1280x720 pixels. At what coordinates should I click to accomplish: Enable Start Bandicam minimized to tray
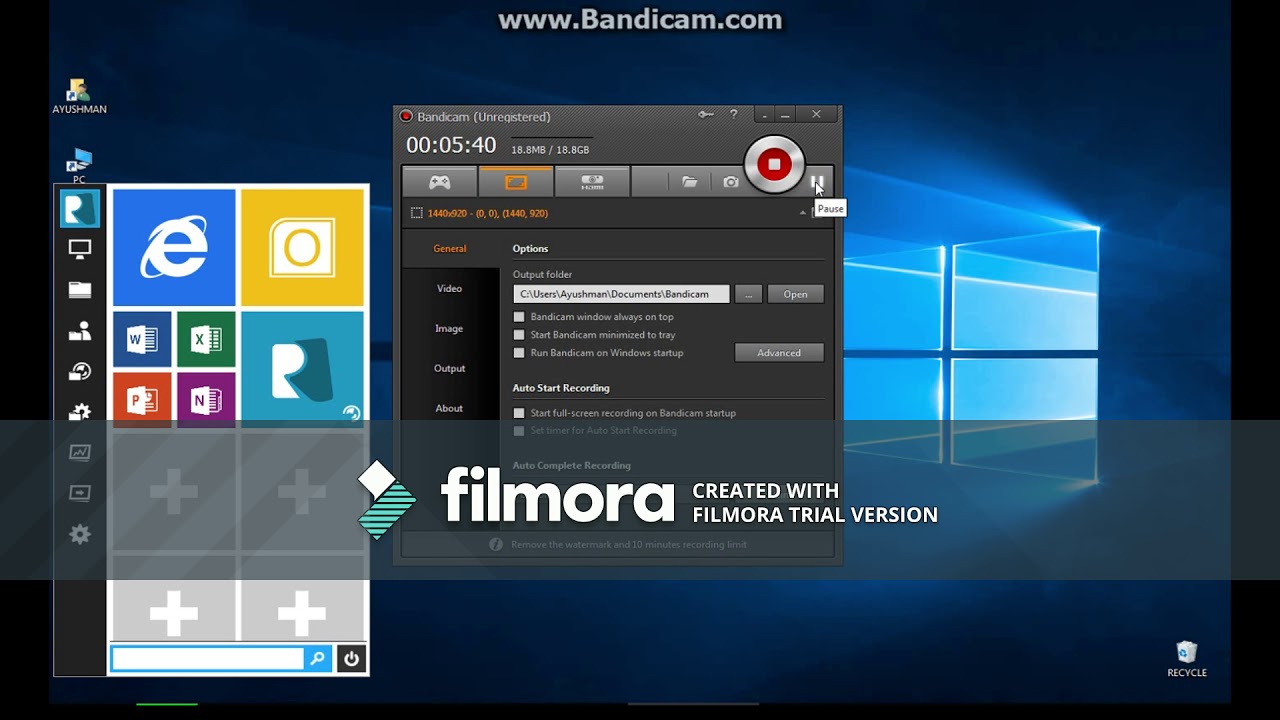click(x=519, y=335)
